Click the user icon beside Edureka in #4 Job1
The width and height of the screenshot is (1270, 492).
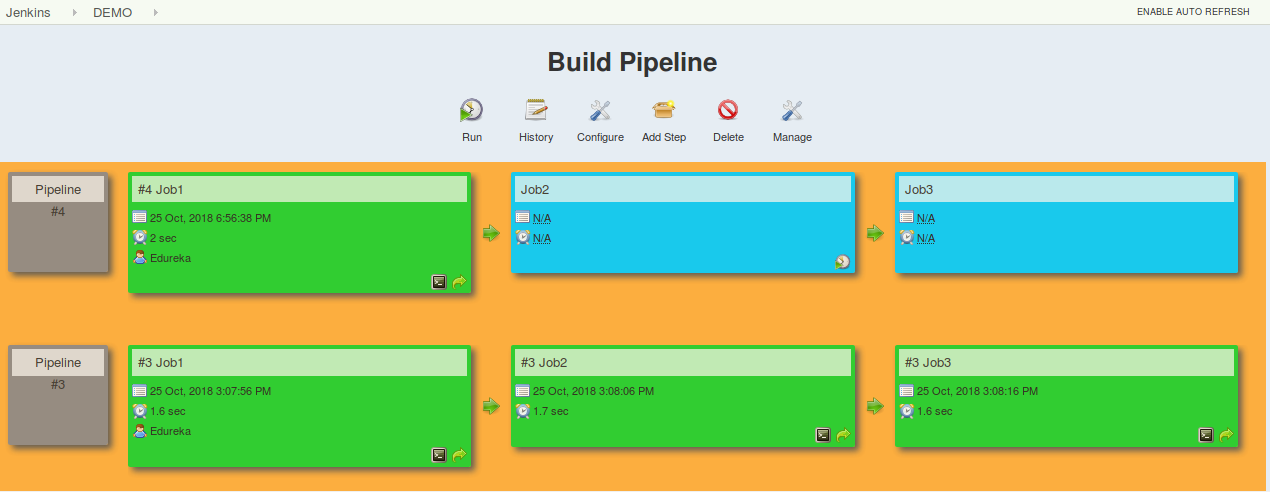tap(140, 257)
